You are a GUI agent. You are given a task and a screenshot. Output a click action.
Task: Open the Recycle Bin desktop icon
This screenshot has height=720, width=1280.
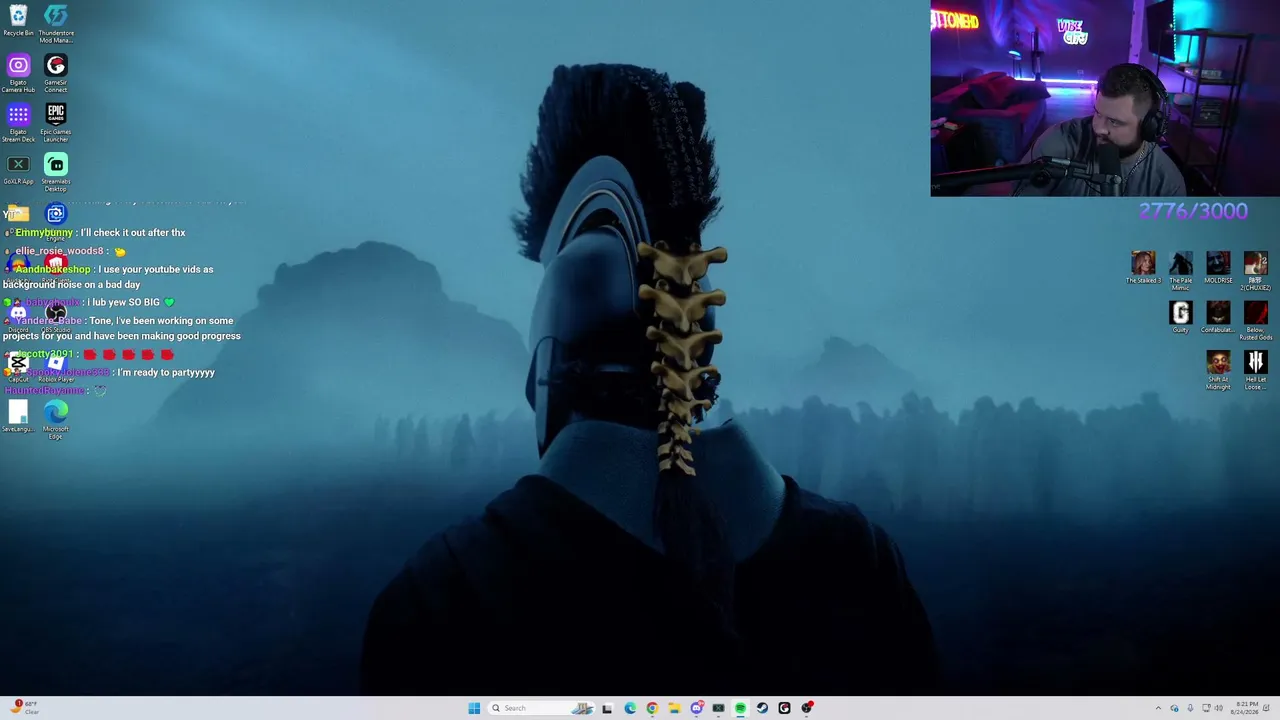18,20
